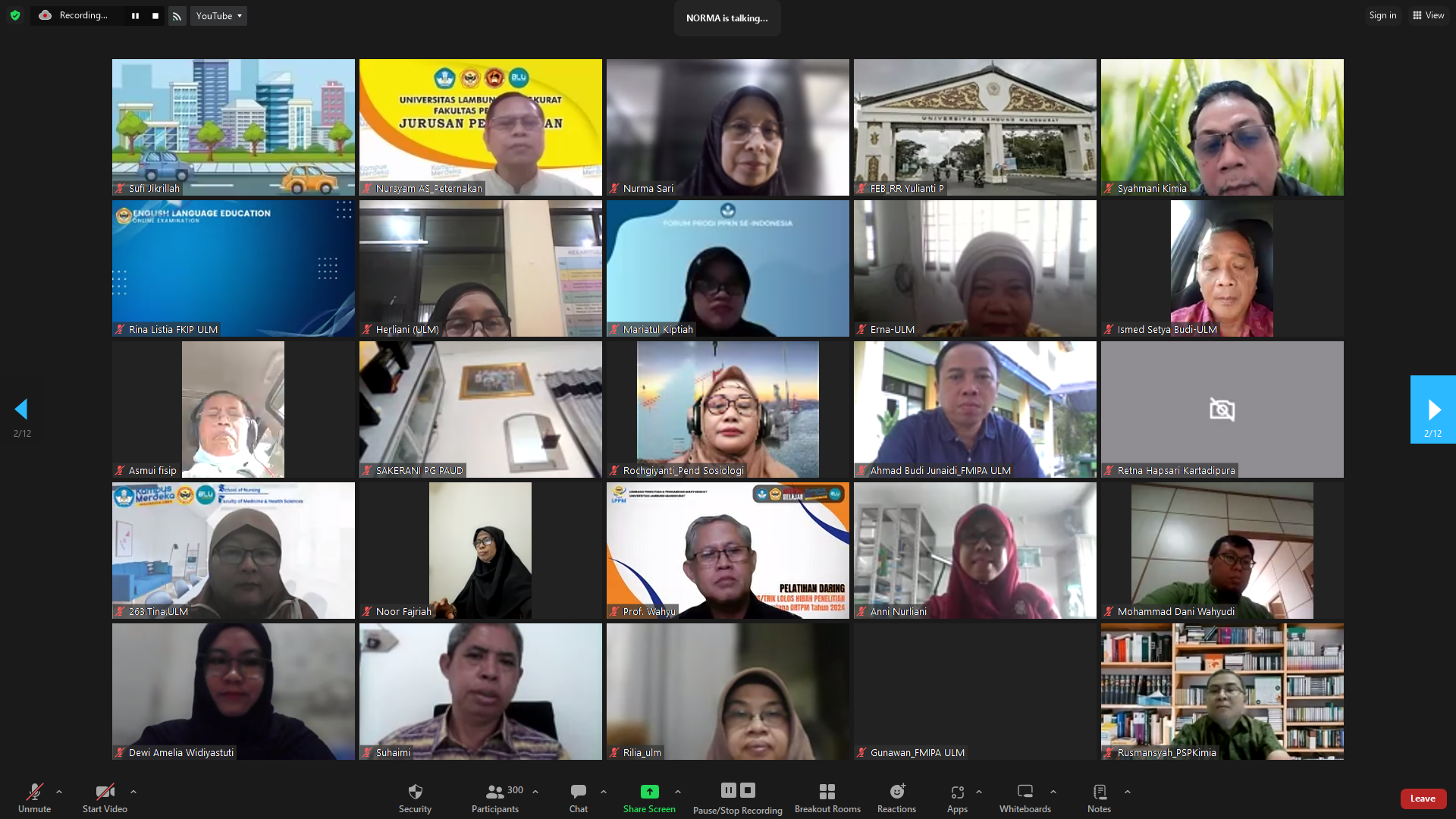Open the View layout menu
Screen dimensions: 1456x819
pos(1429,15)
